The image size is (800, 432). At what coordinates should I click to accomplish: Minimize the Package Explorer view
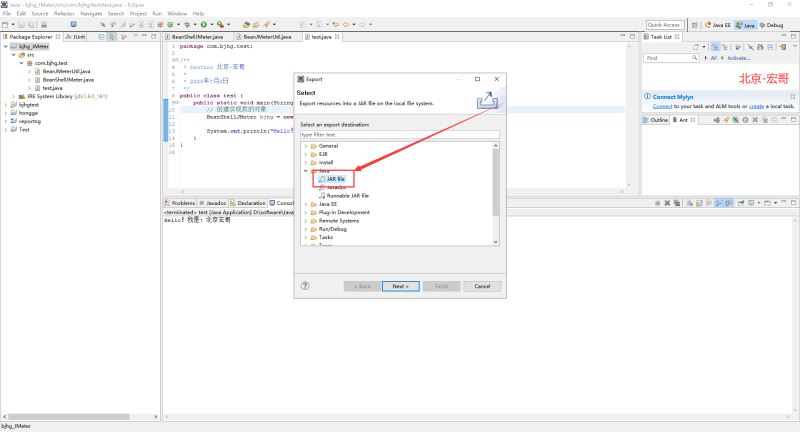[x=144, y=36]
